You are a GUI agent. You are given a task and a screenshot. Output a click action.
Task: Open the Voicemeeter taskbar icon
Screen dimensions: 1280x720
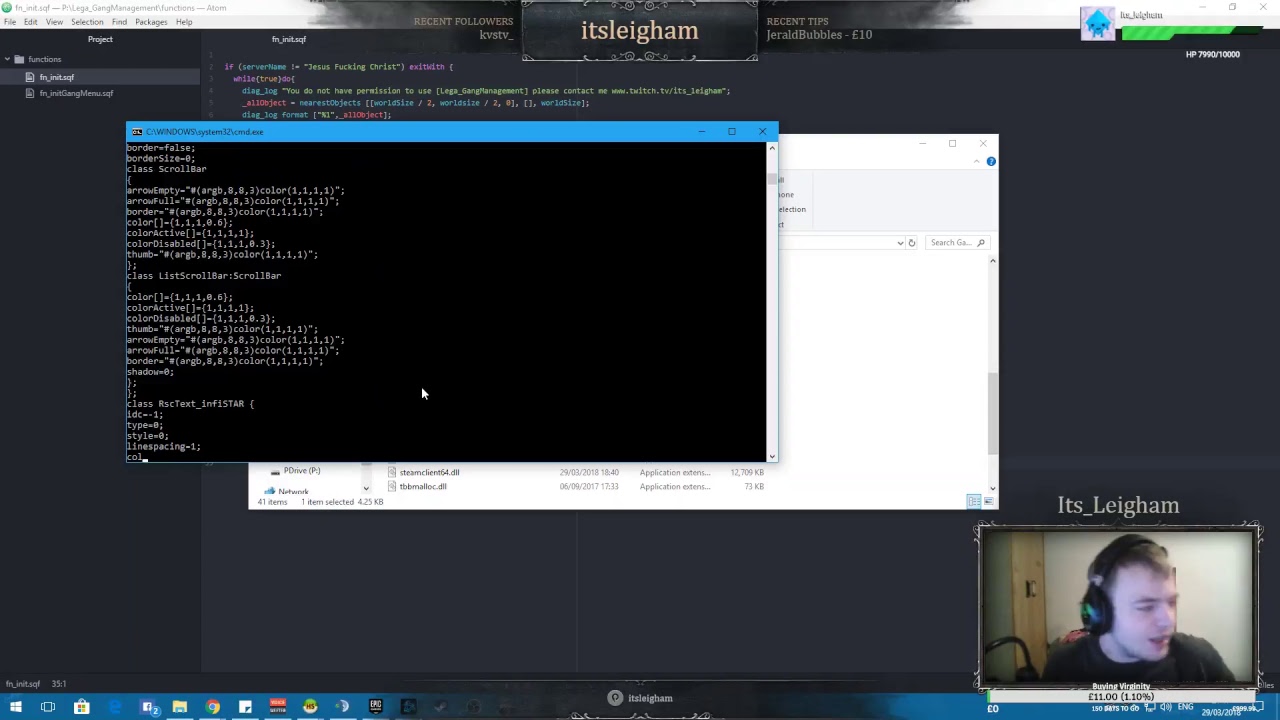point(278,708)
